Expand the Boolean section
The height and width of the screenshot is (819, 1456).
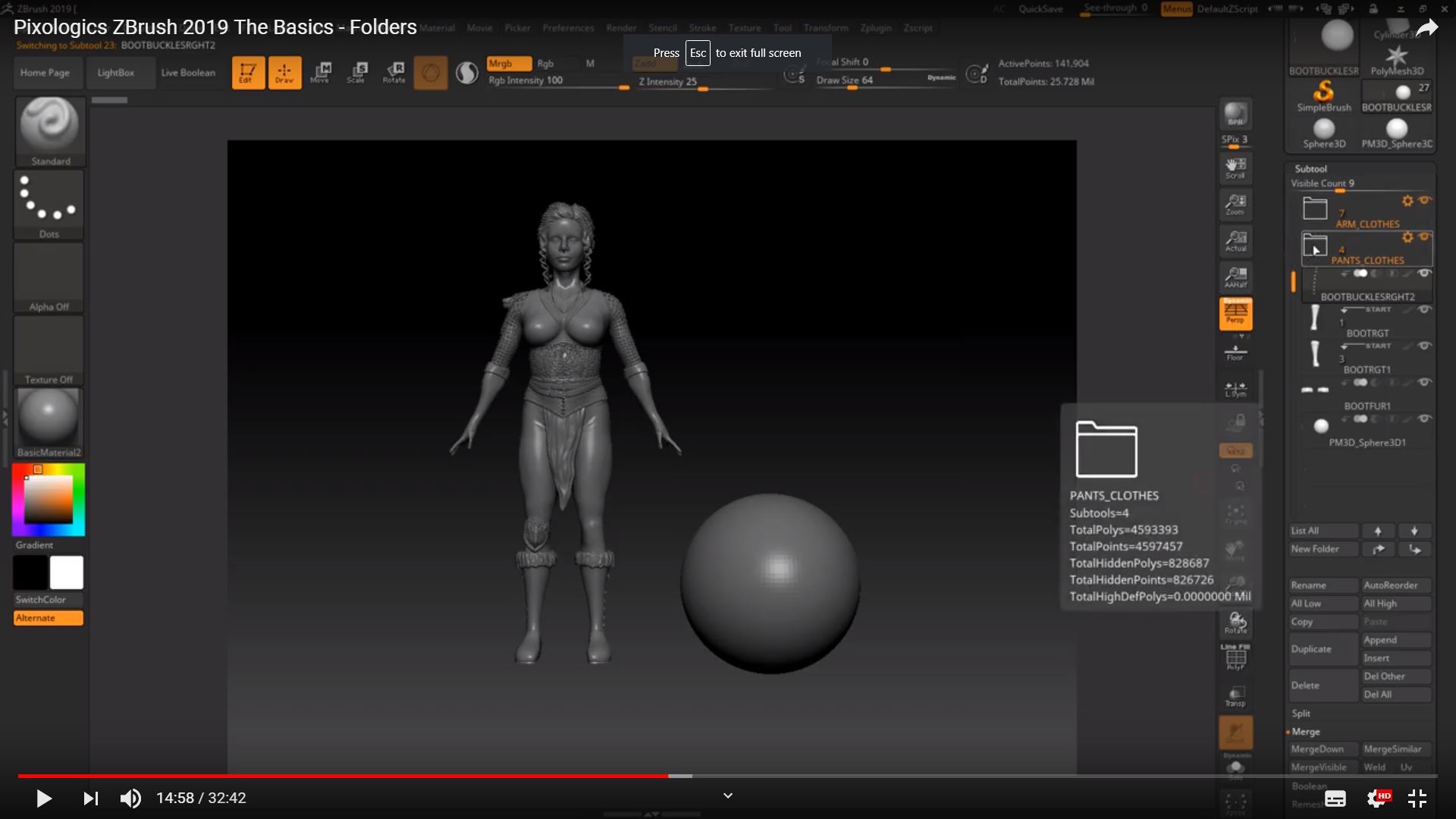coord(1310,786)
